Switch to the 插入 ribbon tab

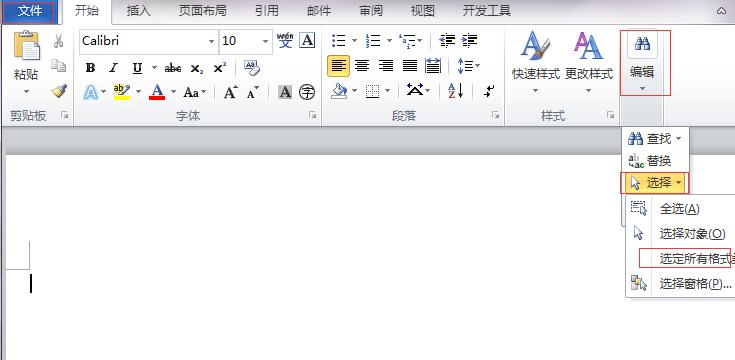138,11
